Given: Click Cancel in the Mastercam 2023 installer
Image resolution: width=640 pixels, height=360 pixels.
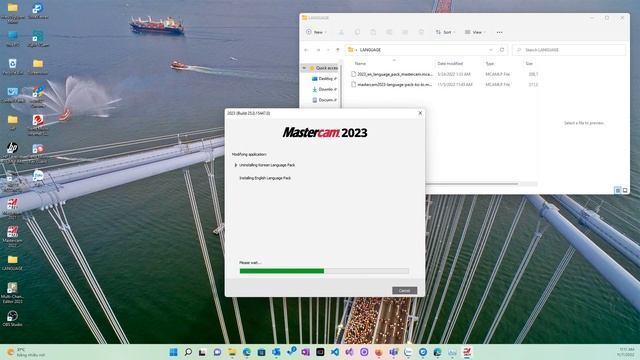Looking at the screenshot, I should pyautogui.click(x=404, y=291).
